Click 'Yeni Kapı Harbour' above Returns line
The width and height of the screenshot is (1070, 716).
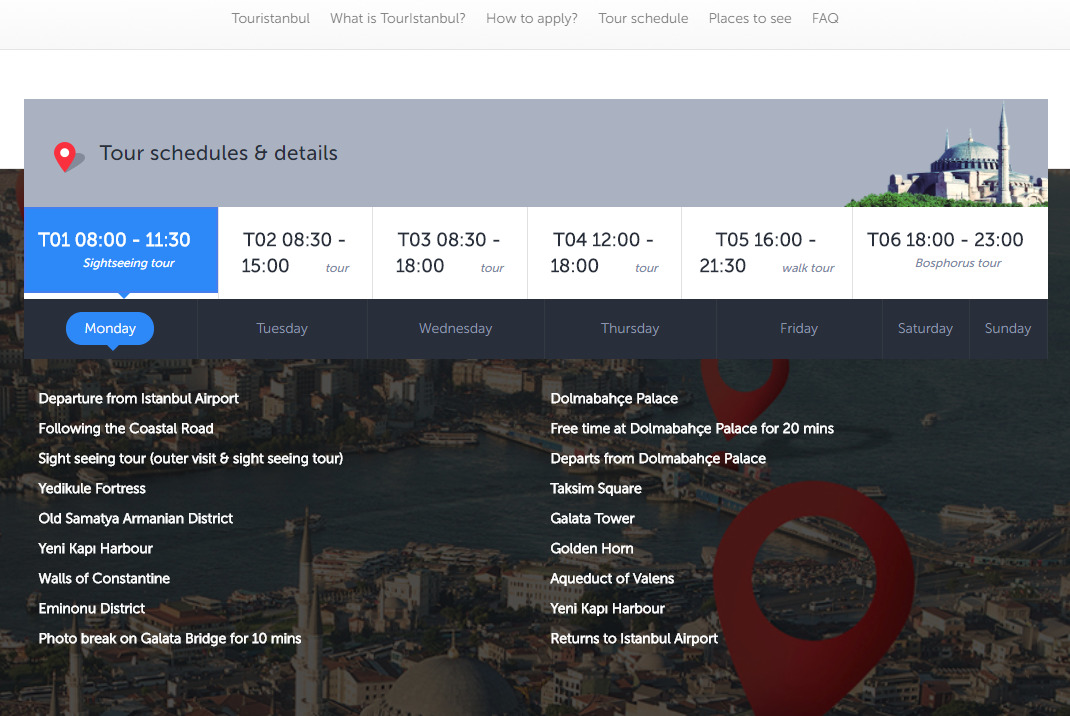(x=607, y=609)
